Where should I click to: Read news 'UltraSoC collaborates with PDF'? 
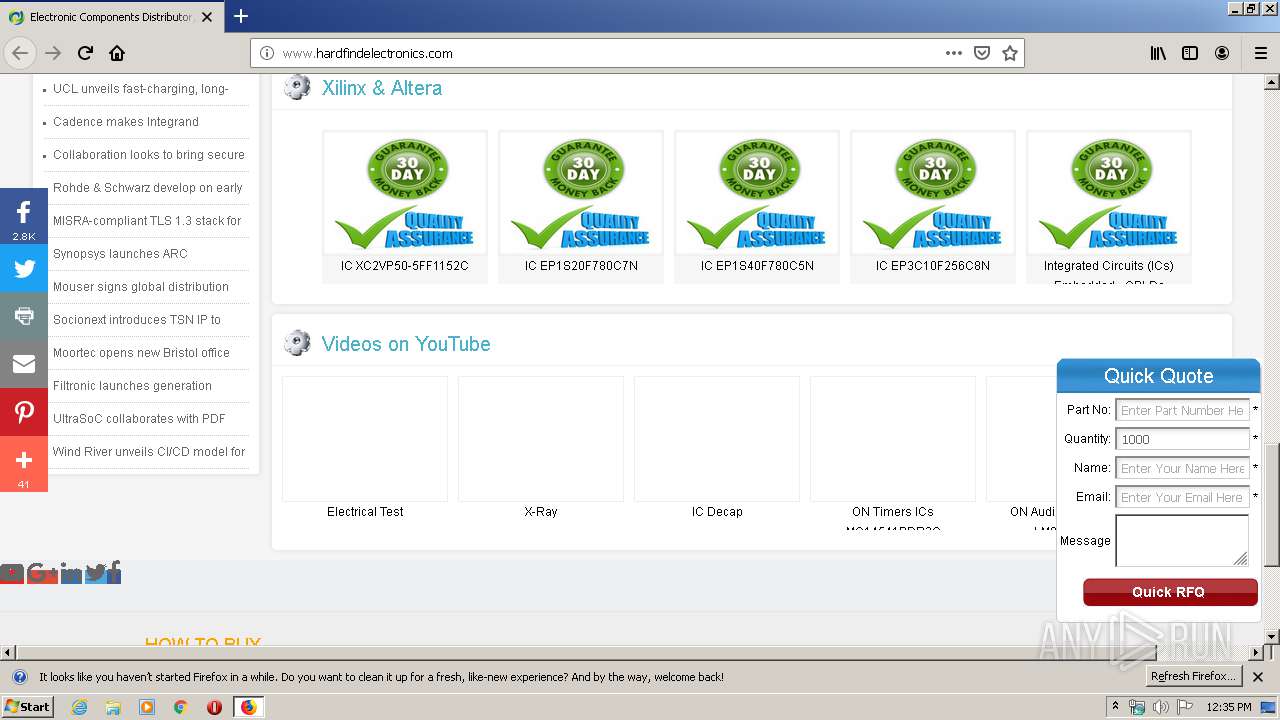(x=139, y=419)
